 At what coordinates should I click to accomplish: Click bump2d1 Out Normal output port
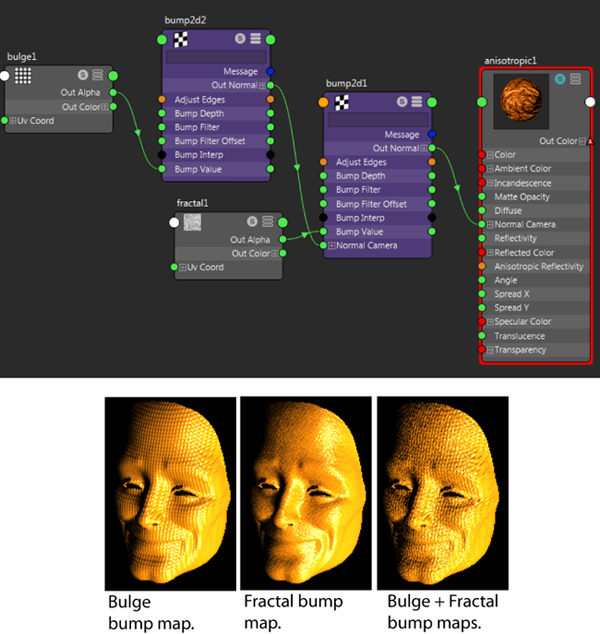click(432, 148)
